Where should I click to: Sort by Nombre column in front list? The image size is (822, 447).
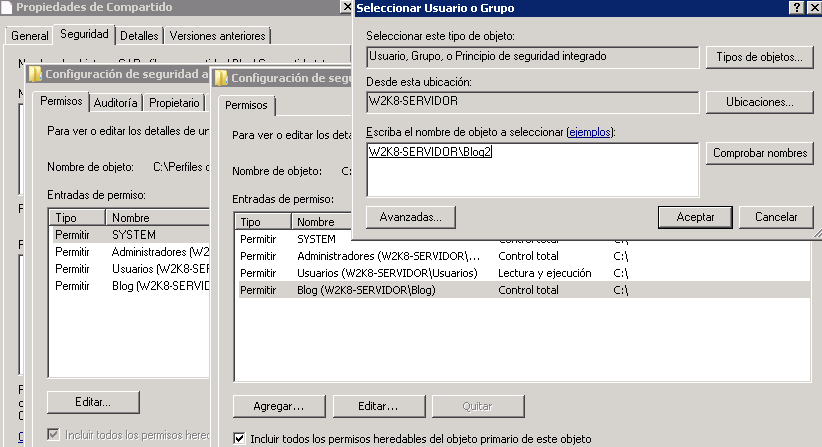click(321, 222)
